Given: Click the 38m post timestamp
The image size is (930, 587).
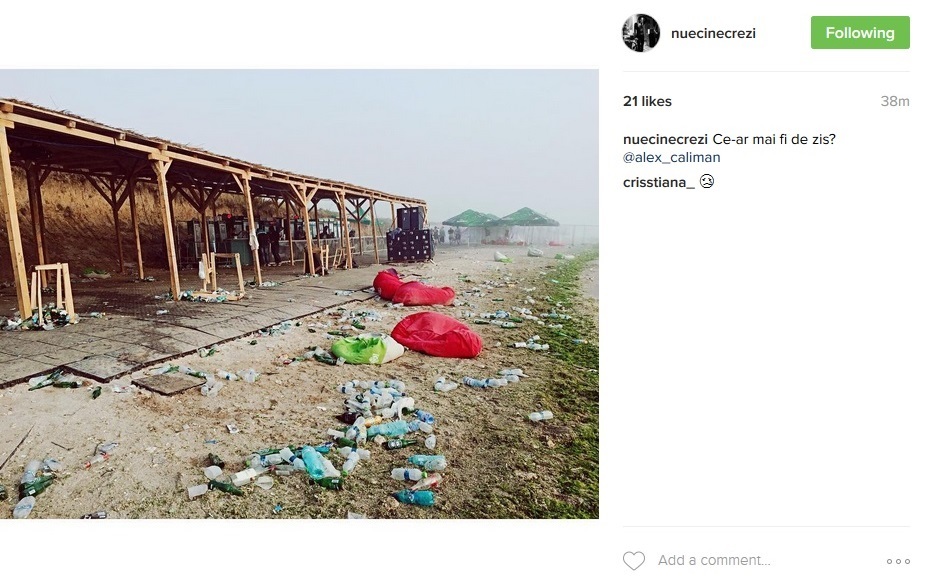Looking at the screenshot, I should coord(895,101).
